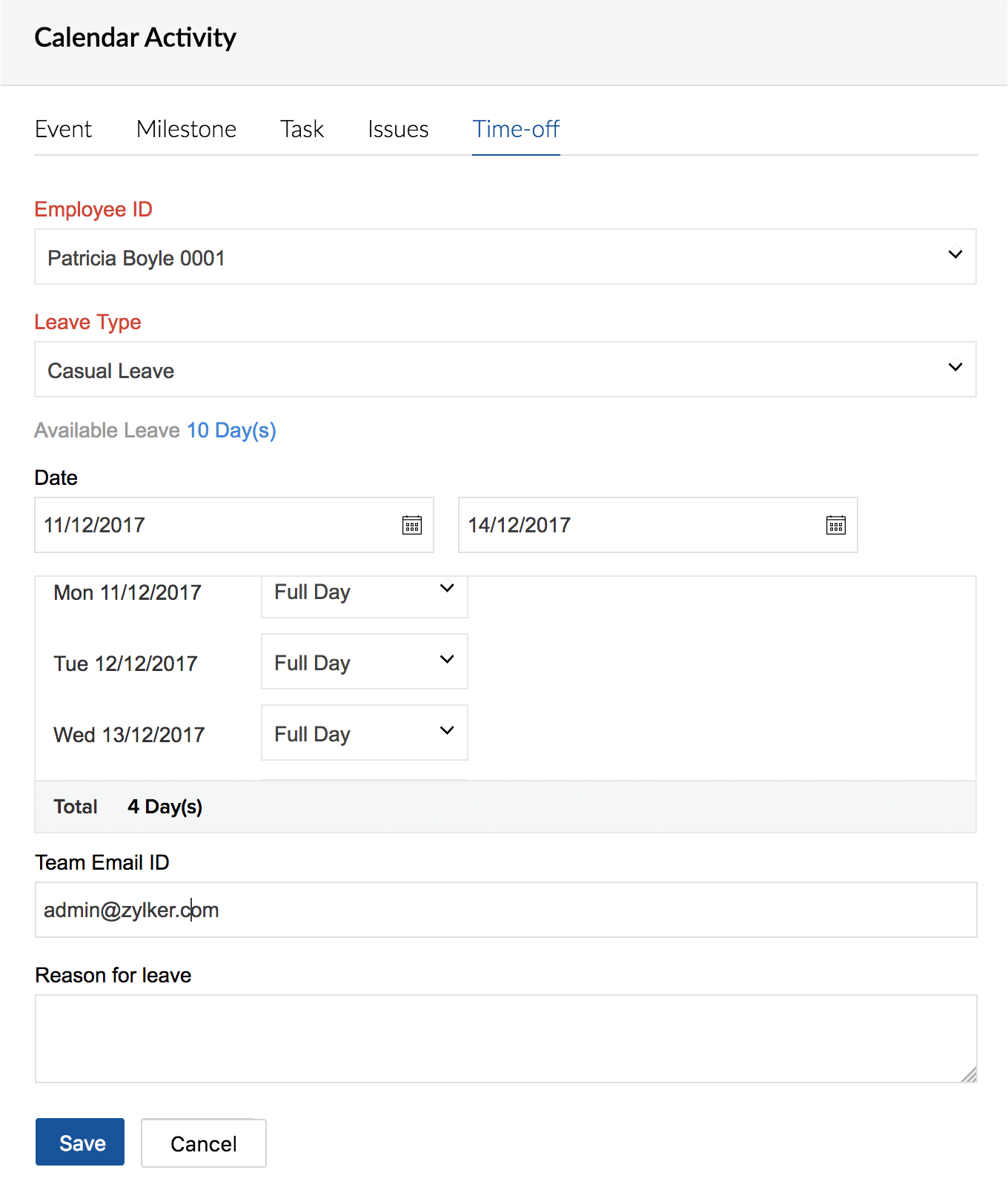Switch to the Milestone tab
Viewport: 1008px width, 1190px height.
point(186,129)
